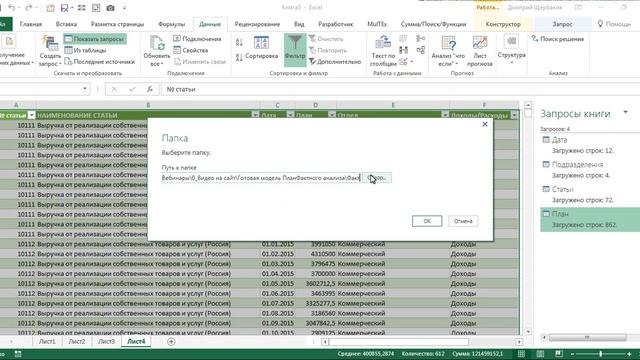
Task: Open filter dropdown for Отдел column
Action: [x=445, y=116]
